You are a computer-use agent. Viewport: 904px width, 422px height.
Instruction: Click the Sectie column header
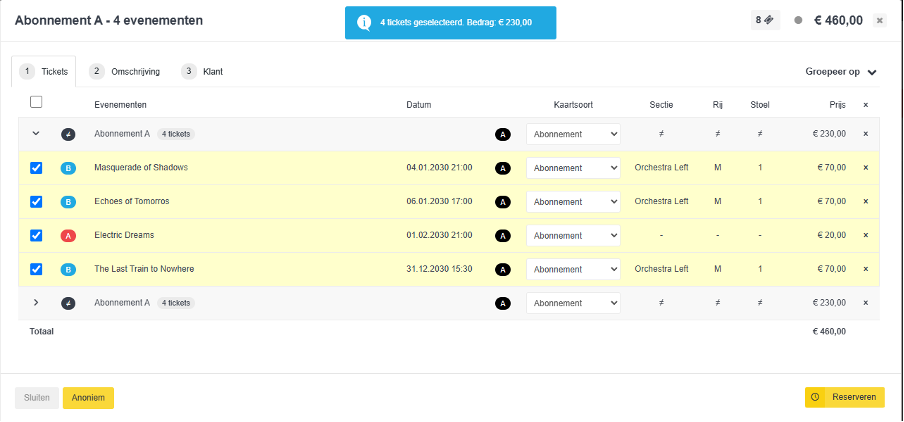pyautogui.click(x=661, y=105)
